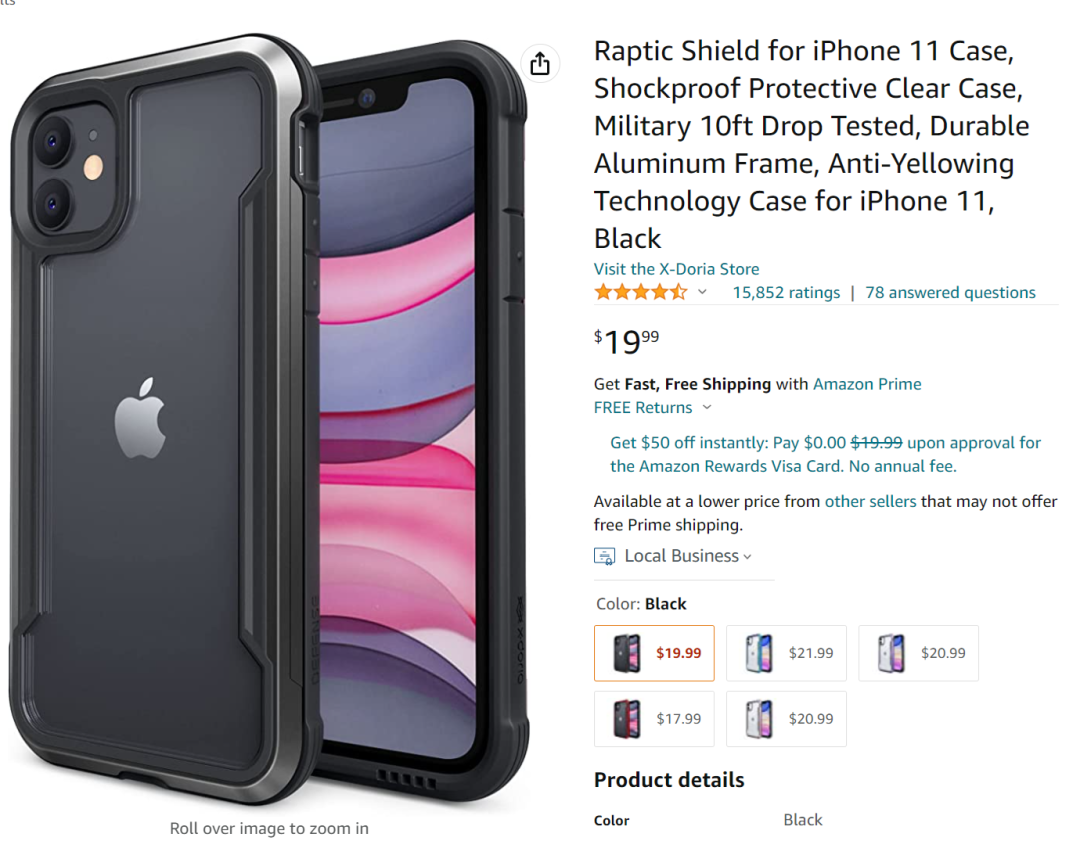Click the Raptic Shield product title
The height and width of the screenshot is (841, 1080).
(x=810, y=144)
